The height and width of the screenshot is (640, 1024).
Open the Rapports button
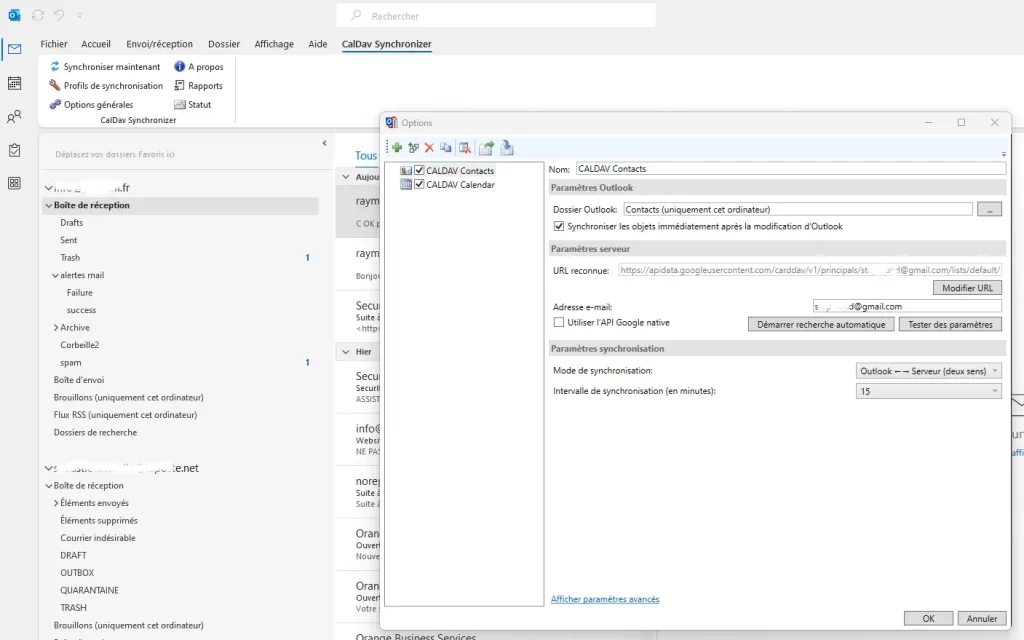[x=199, y=86]
